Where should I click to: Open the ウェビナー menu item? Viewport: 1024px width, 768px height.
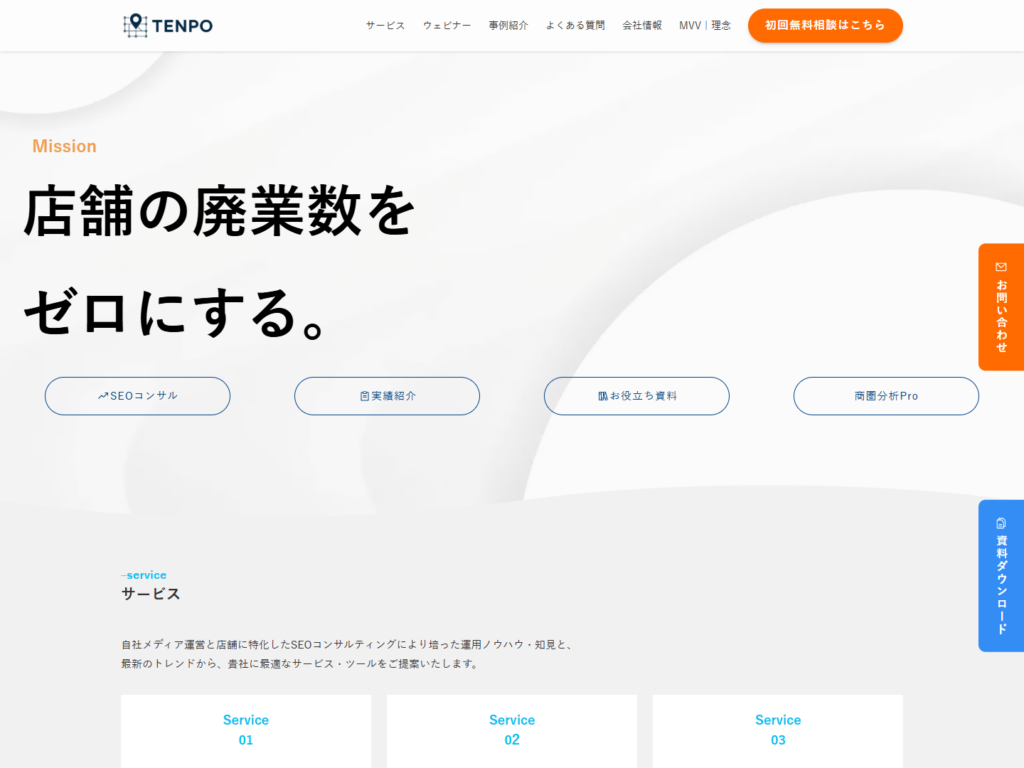pos(446,25)
